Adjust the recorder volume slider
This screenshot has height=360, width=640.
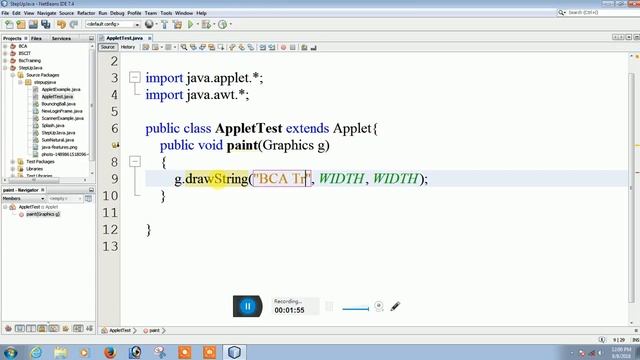click(x=356, y=309)
